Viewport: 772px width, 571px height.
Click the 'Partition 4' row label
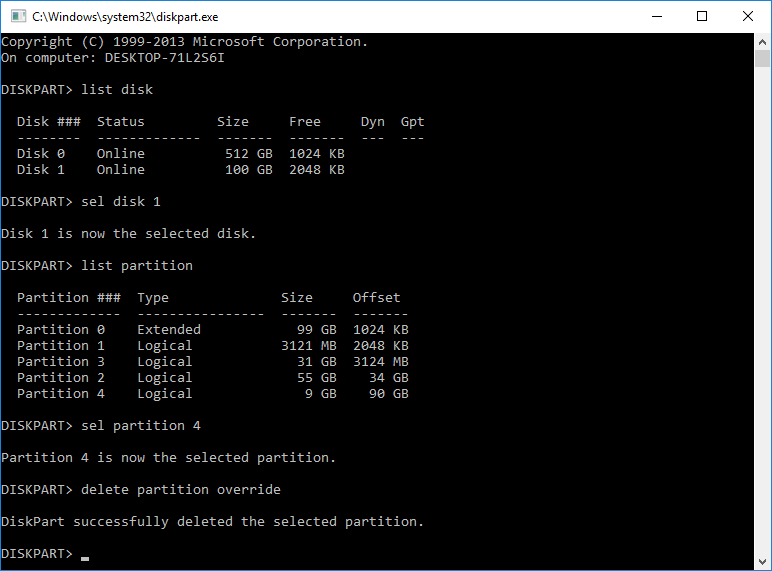coord(61,393)
